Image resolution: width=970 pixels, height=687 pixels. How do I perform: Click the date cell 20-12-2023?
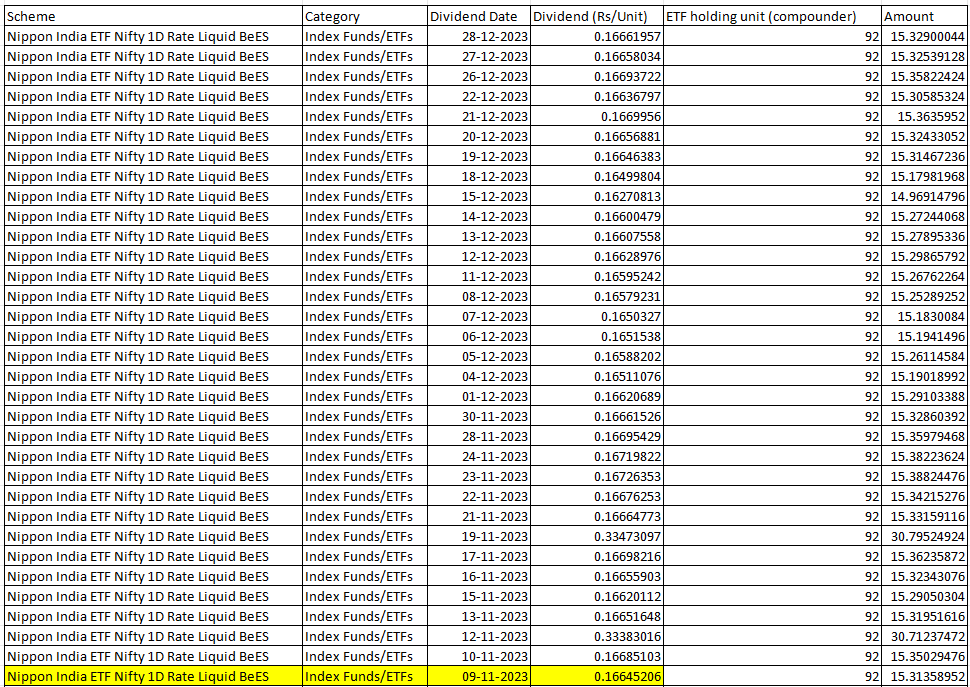point(479,137)
